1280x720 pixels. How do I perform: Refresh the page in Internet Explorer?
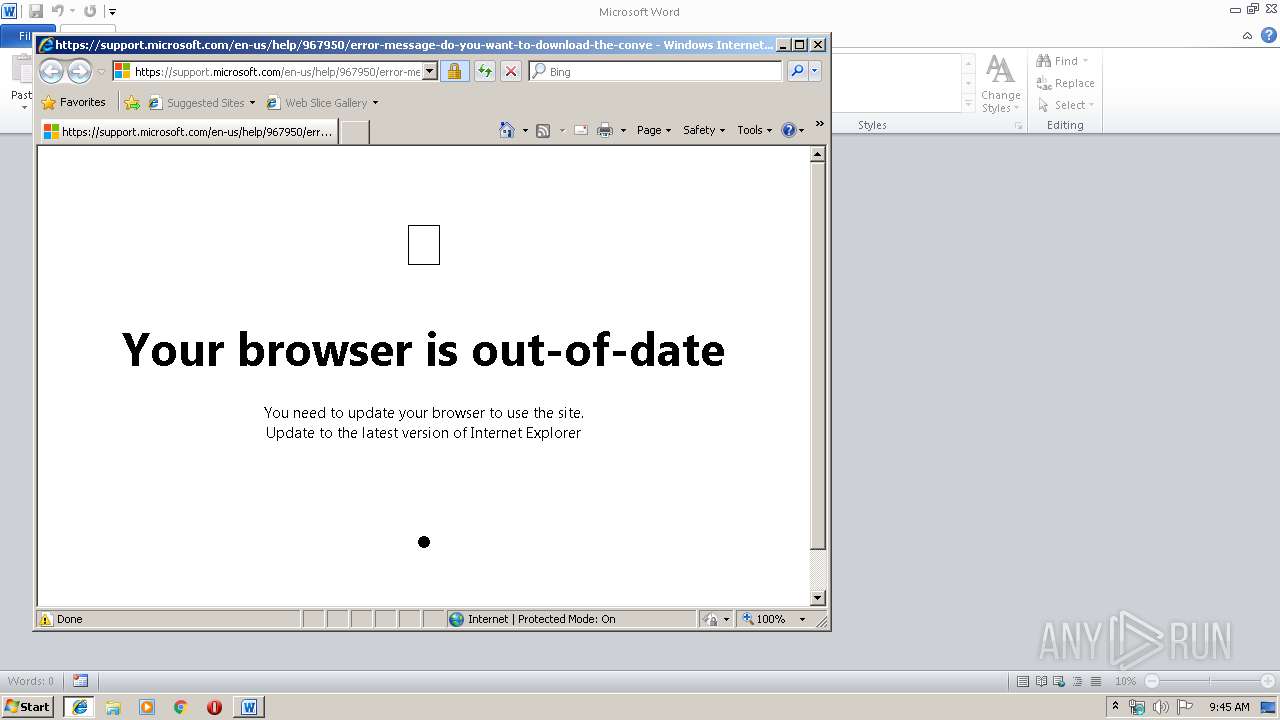(485, 72)
